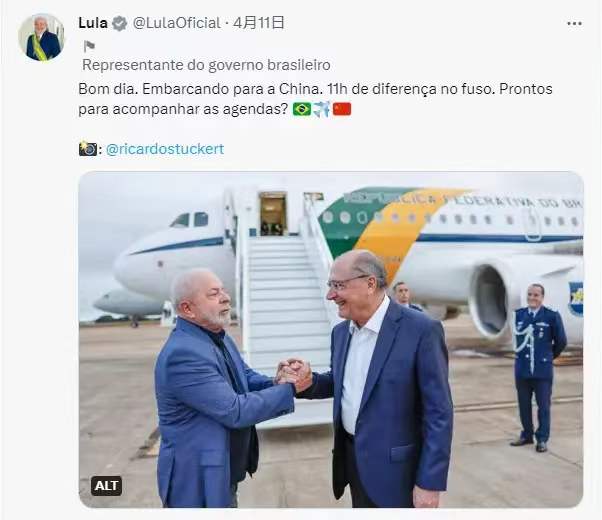The image size is (602, 520).
Task: Click the government flag label icon
Action: (x=89, y=46)
